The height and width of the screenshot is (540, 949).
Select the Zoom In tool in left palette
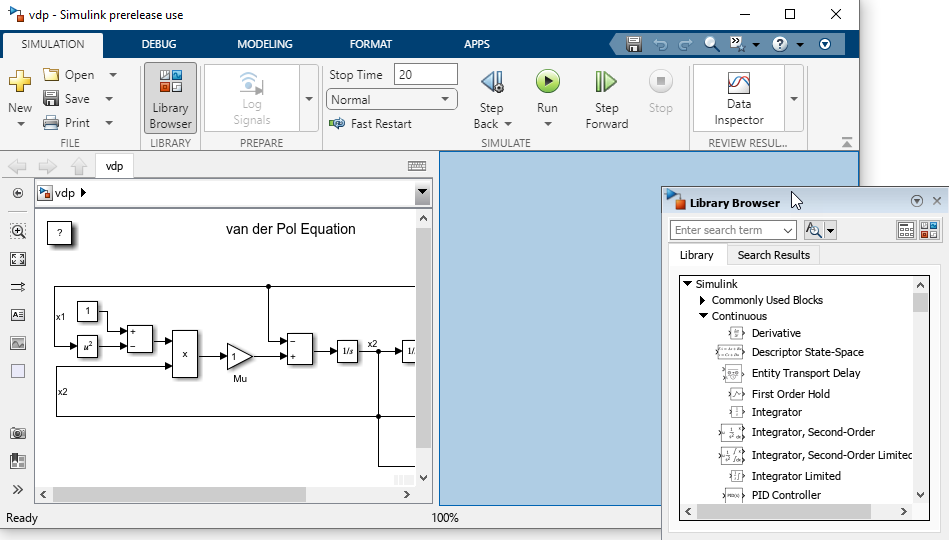pyautogui.click(x=18, y=231)
